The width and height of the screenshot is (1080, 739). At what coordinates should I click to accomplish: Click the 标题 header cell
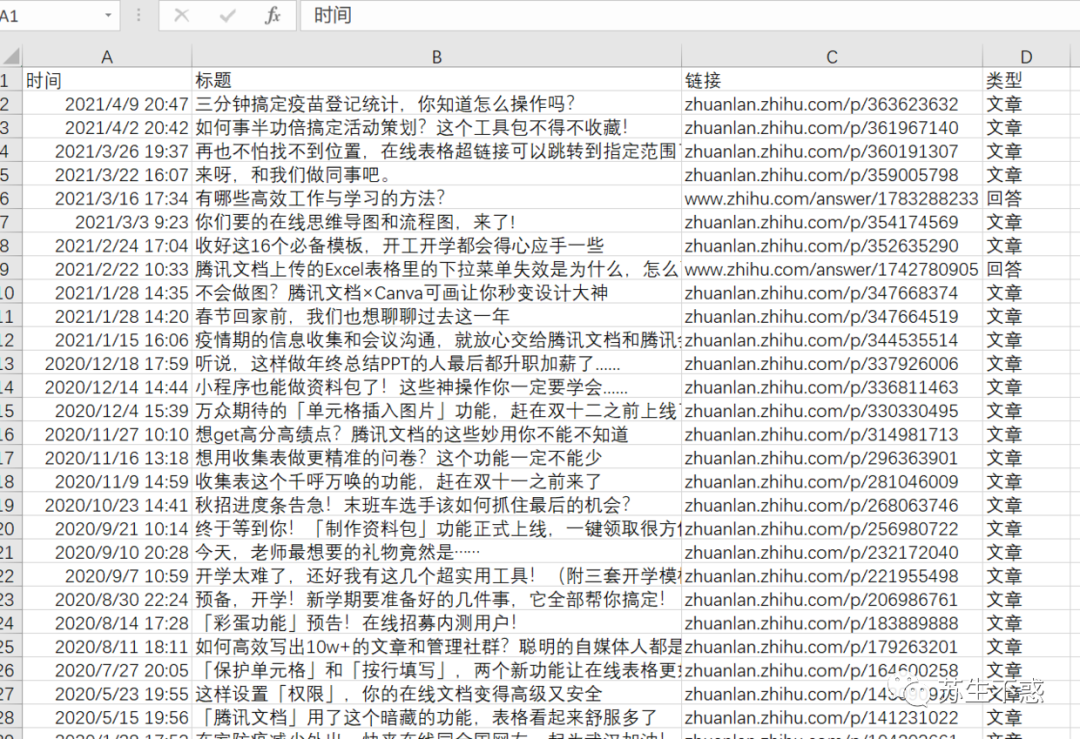tap(437, 81)
